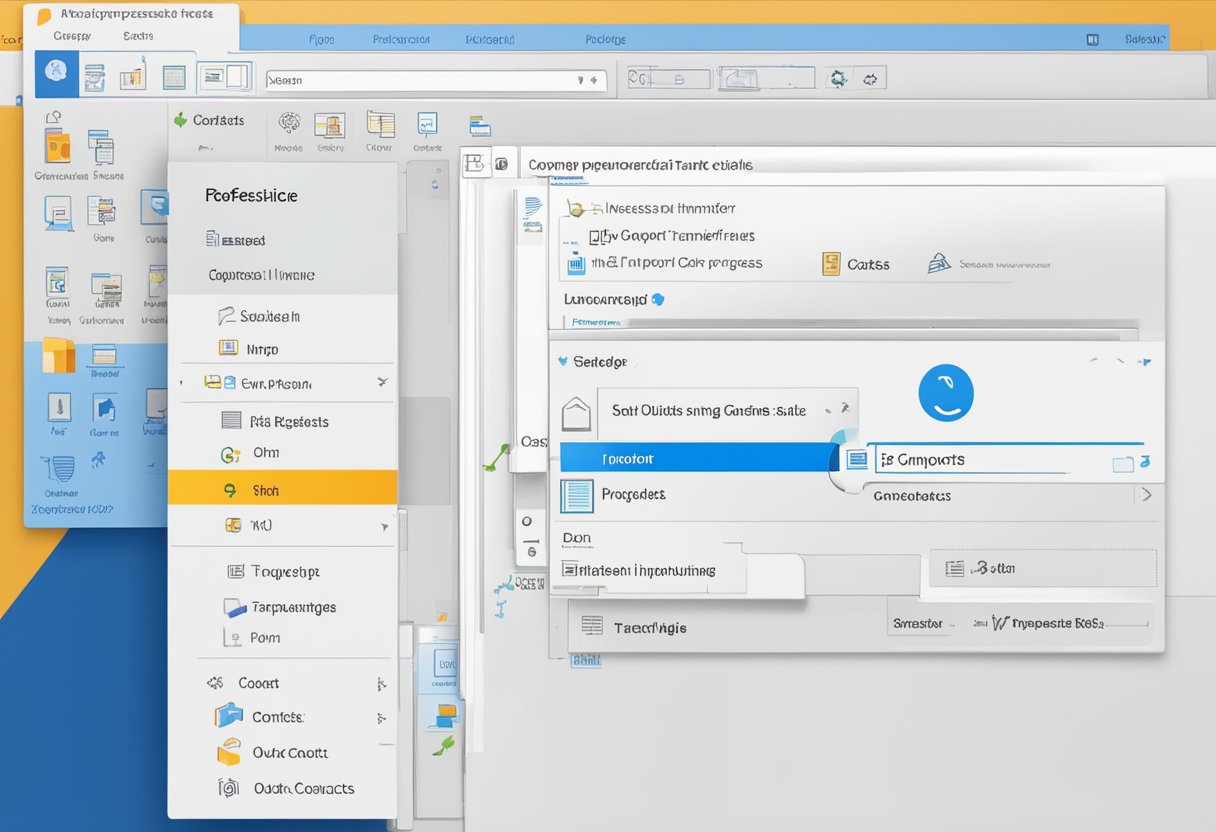Select the highlighted yellow item in the left sidebar
This screenshot has height=832, width=1216.
283,489
